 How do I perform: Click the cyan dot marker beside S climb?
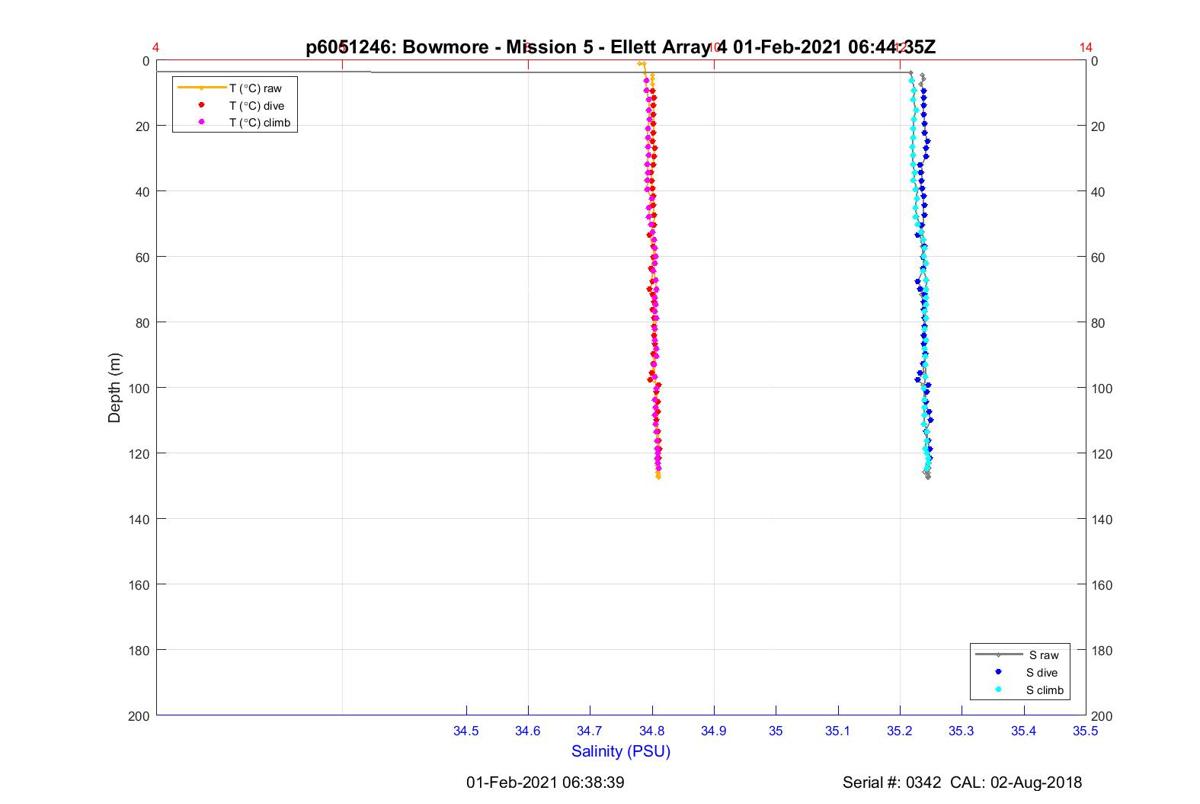pyautogui.click(x=998, y=691)
